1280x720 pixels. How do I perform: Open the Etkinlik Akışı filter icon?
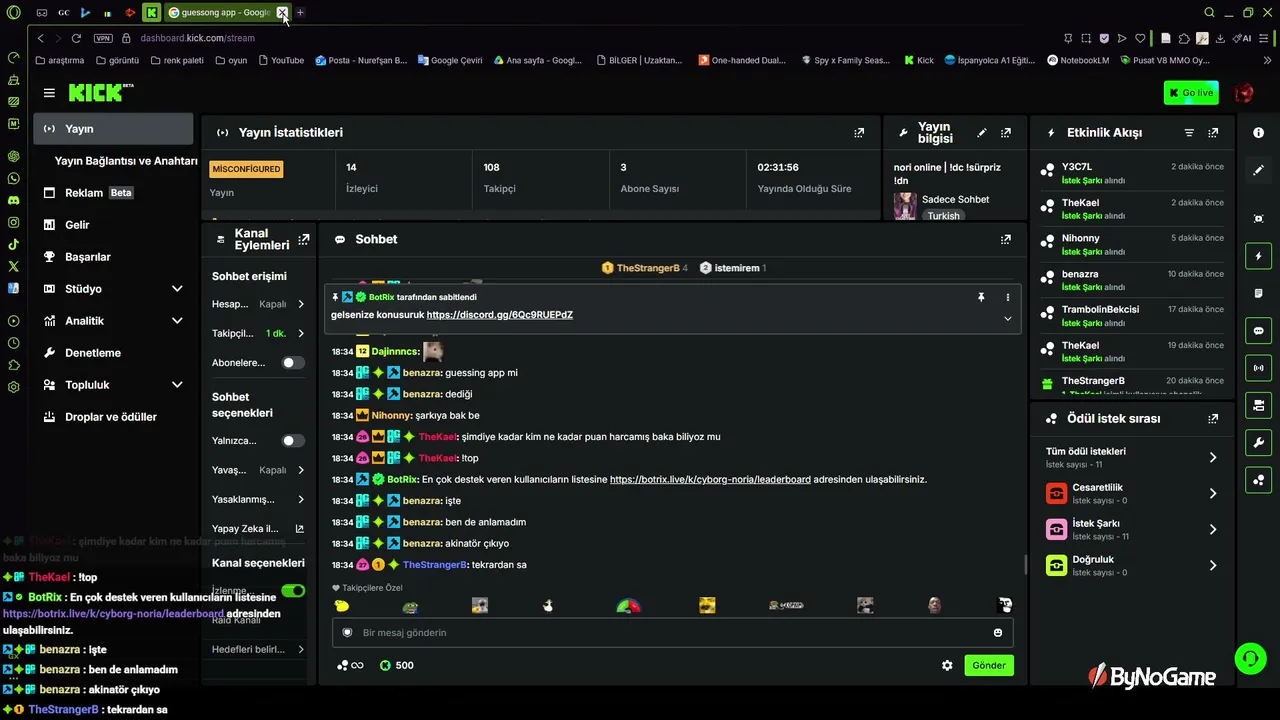click(1189, 132)
